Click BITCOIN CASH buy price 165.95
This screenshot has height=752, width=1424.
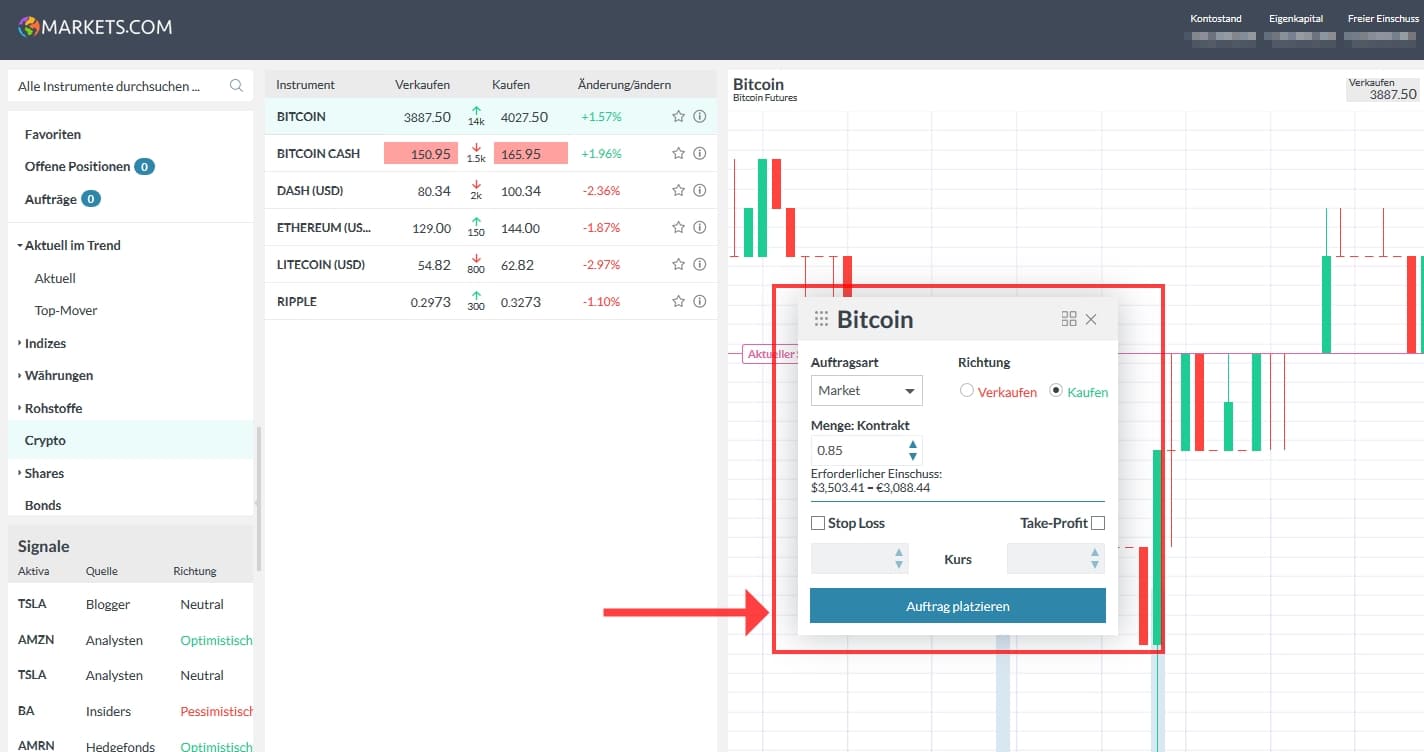click(x=530, y=154)
